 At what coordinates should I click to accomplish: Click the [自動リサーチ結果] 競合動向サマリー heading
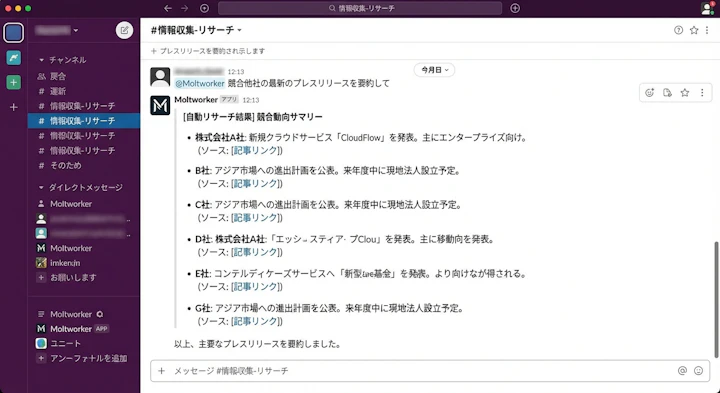pos(253,117)
